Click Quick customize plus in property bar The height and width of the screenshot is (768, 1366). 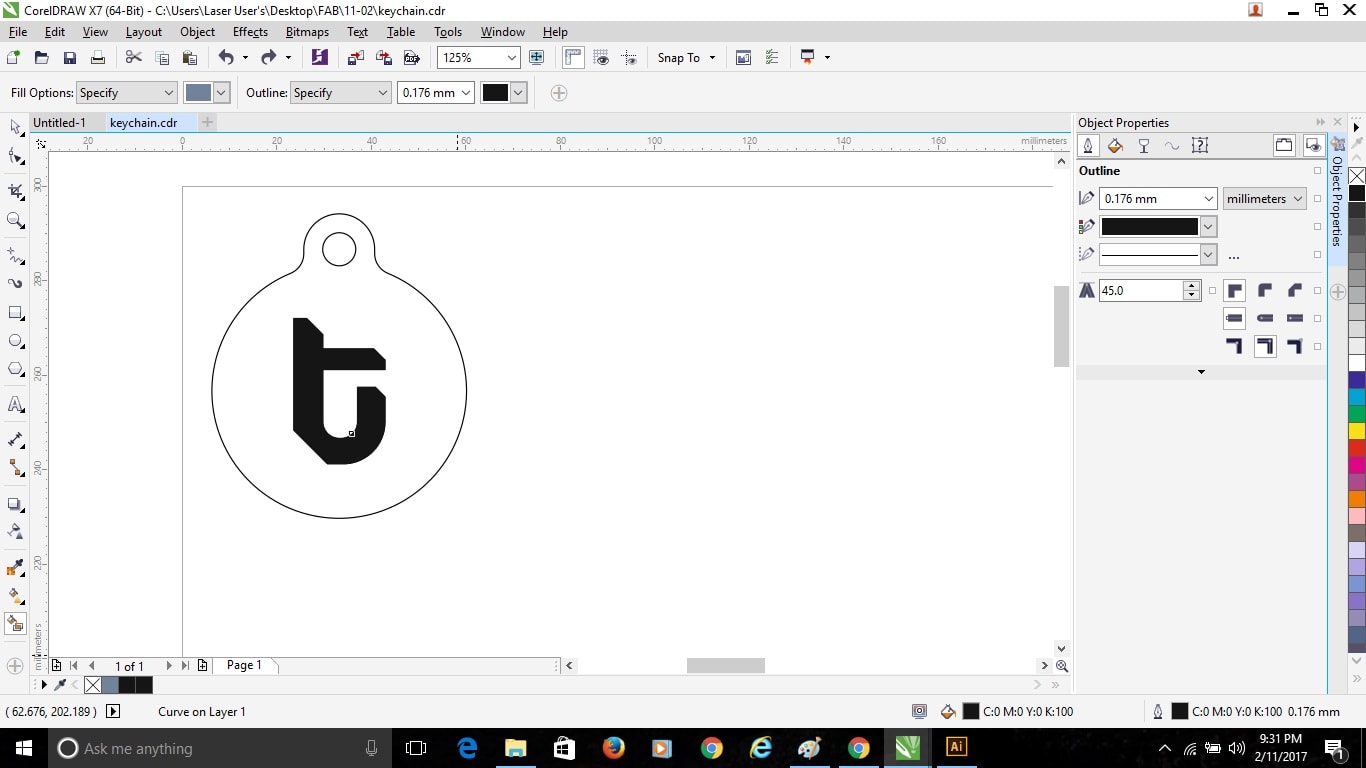coord(559,93)
